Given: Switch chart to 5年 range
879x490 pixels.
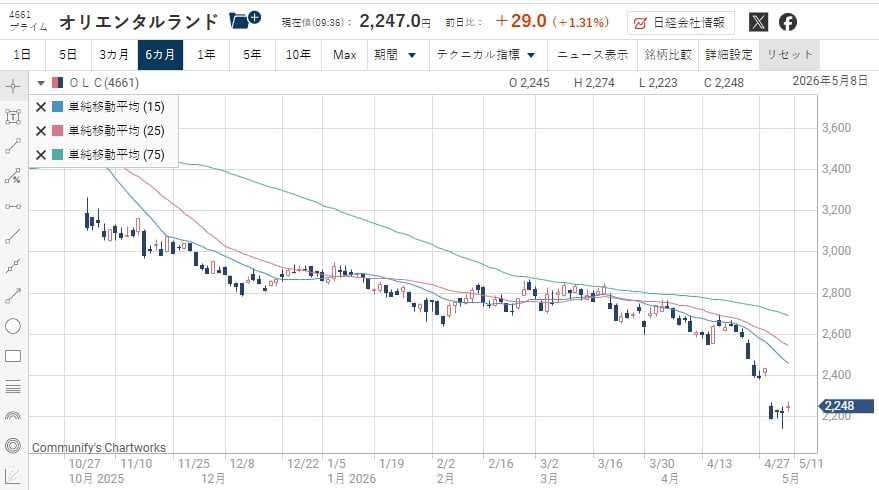Looking at the screenshot, I should click(252, 55).
